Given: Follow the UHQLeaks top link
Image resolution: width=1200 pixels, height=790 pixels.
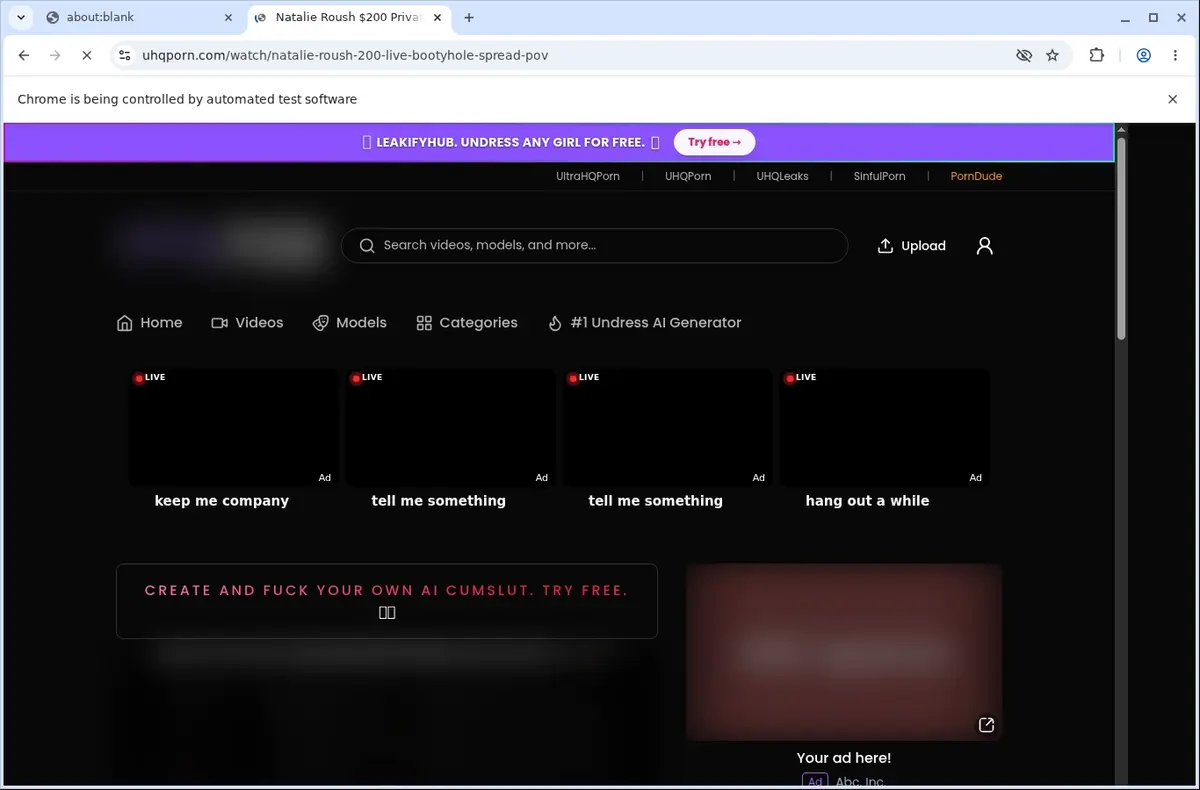Looking at the screenshot, I should point(782,176).
